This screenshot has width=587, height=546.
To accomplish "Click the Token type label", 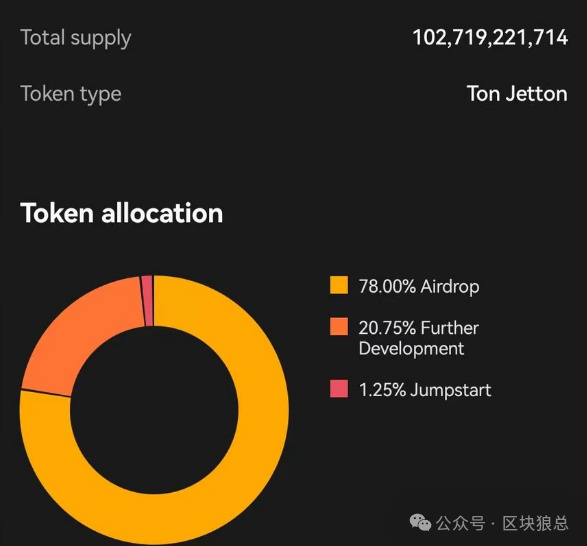I will click(x=71, y=94).
